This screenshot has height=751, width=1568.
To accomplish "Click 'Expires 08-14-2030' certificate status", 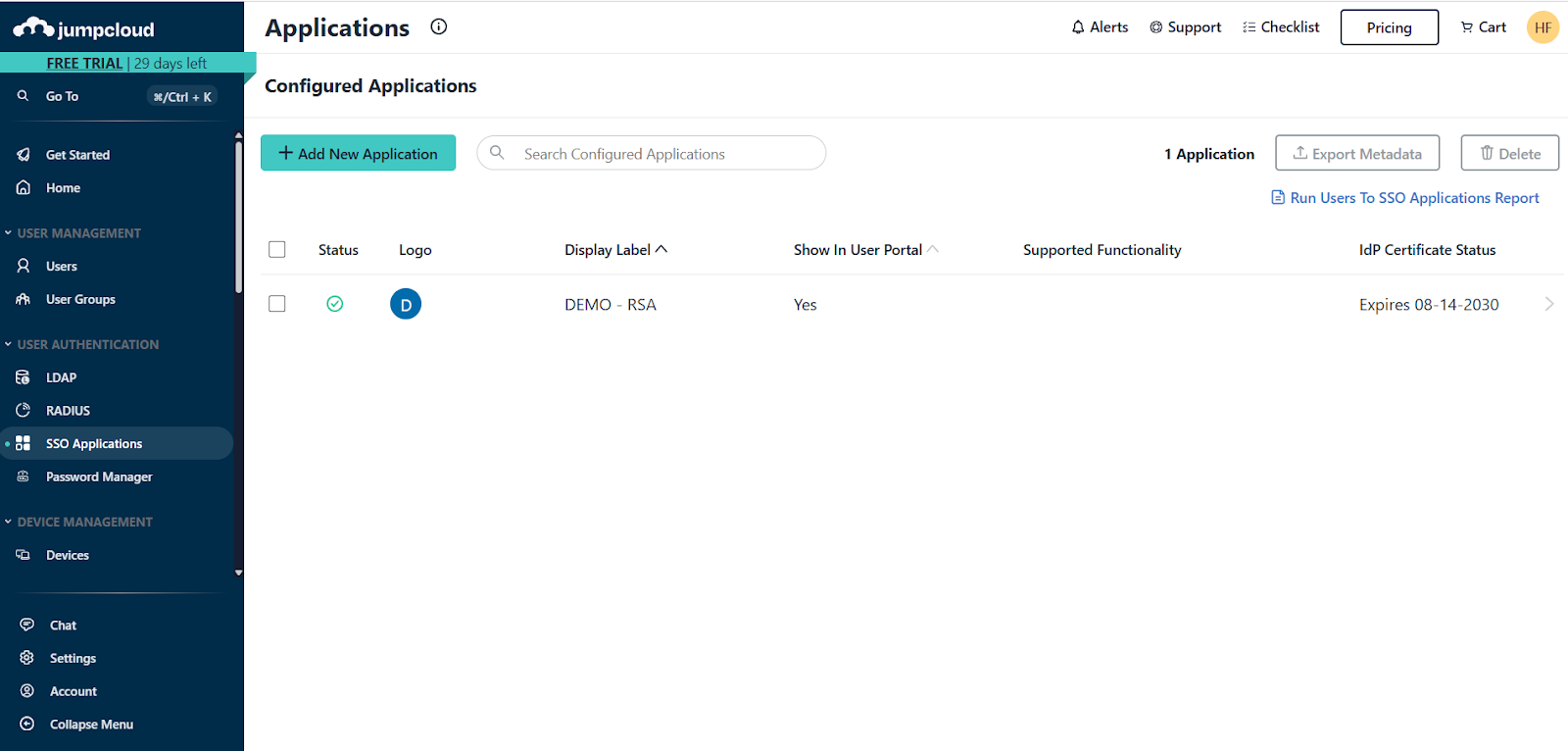I will [1429, 305].
